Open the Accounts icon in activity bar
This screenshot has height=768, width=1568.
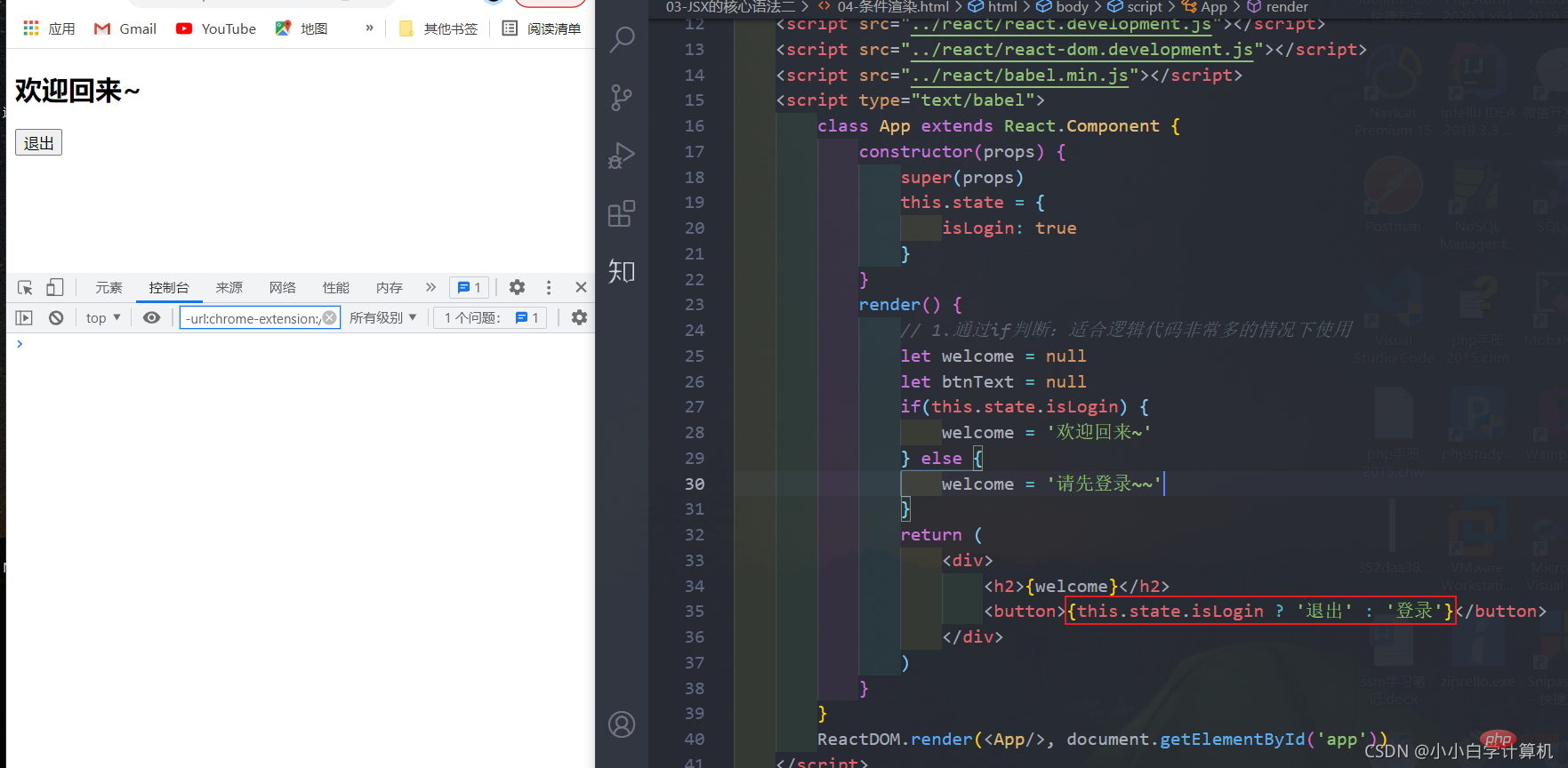pos(622,724)
